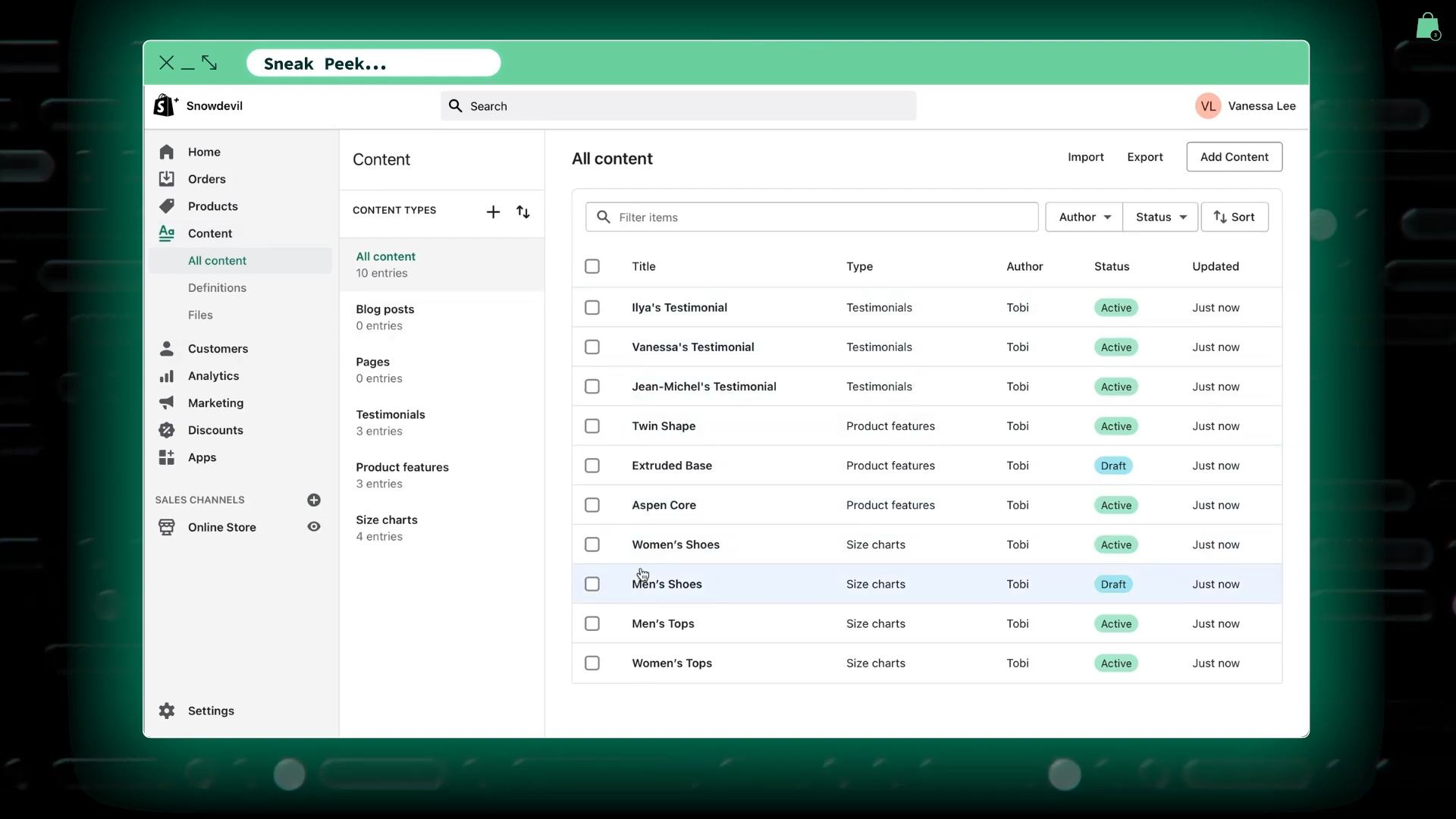The image size is (1456, 819).
Task: Open Customers in the sidebar
Action: pos(218,349)
